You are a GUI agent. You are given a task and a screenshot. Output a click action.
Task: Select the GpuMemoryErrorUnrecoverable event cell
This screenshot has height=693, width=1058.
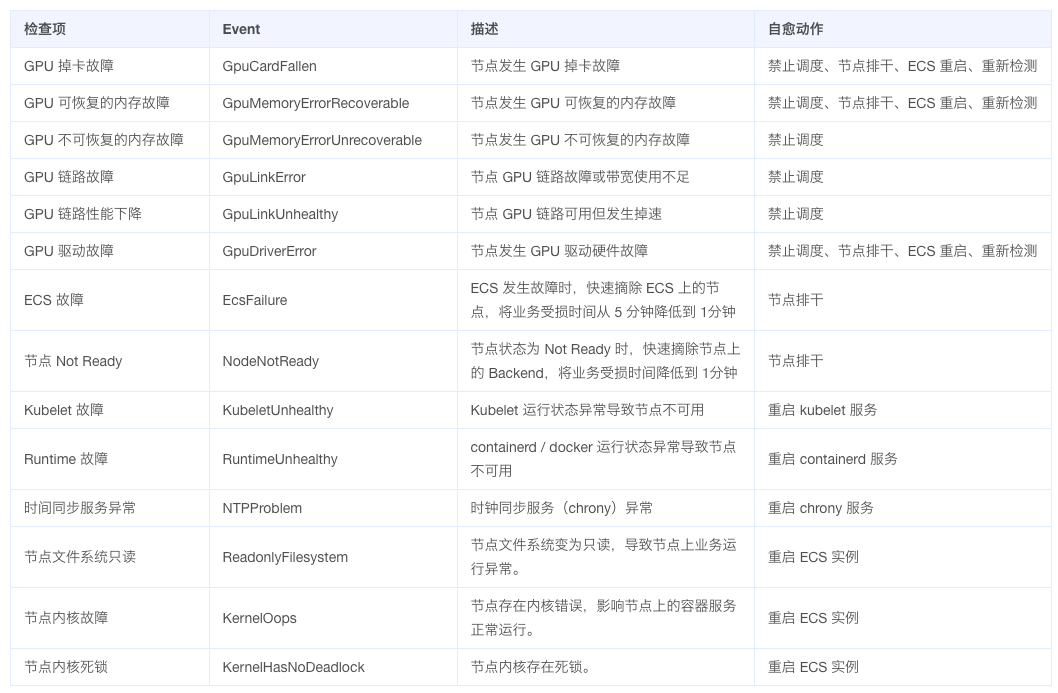(x=321, y=140)
